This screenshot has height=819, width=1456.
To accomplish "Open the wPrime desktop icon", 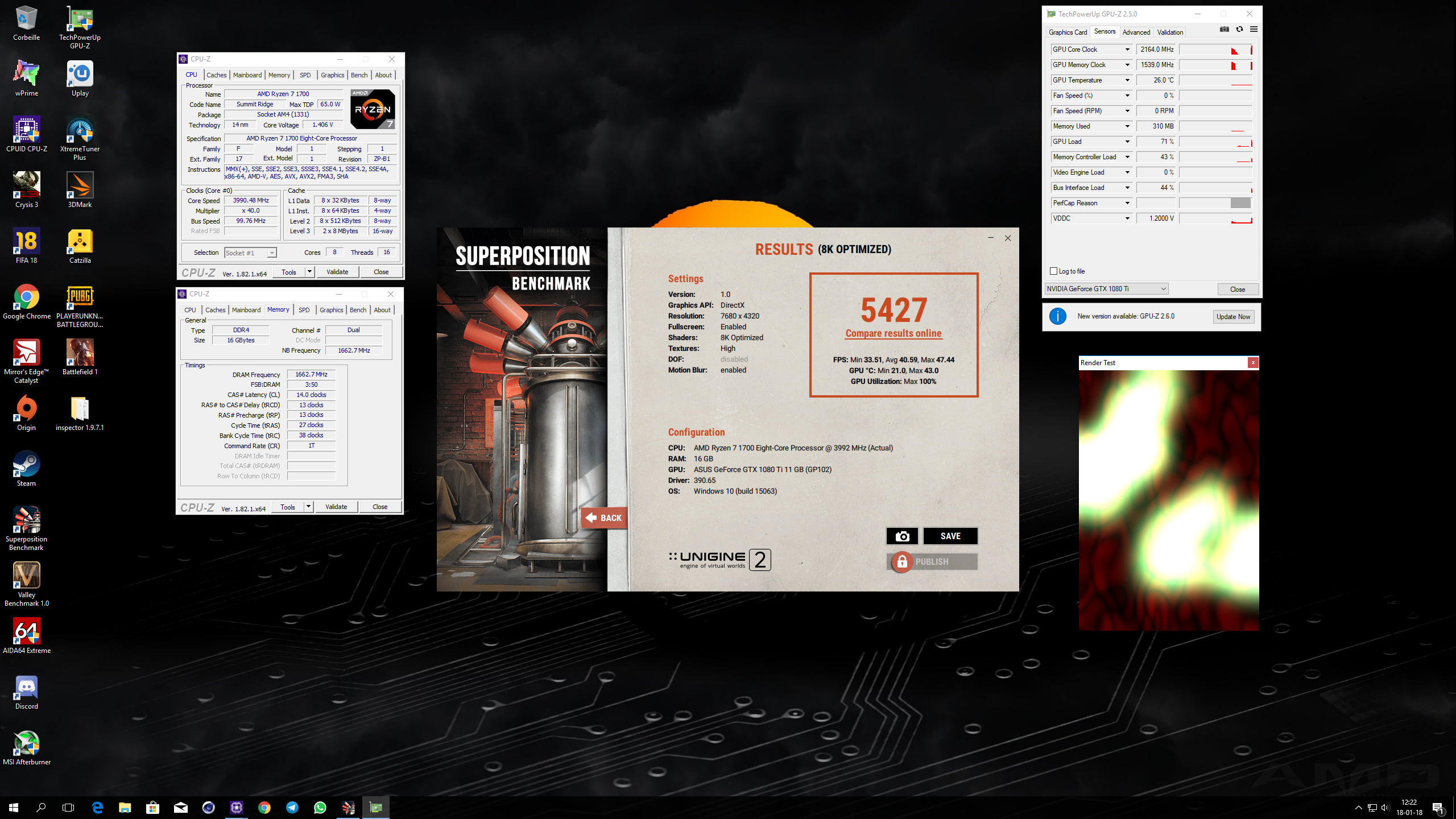I will click(26, 79).
